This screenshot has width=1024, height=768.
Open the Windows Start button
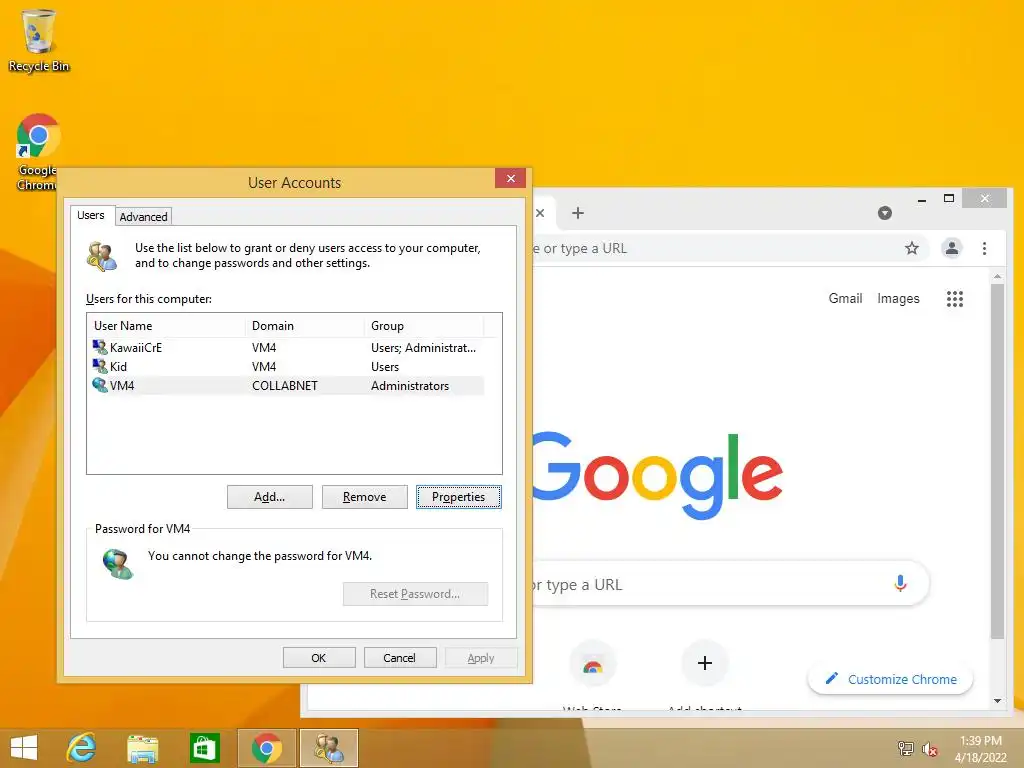pos(24,748)
